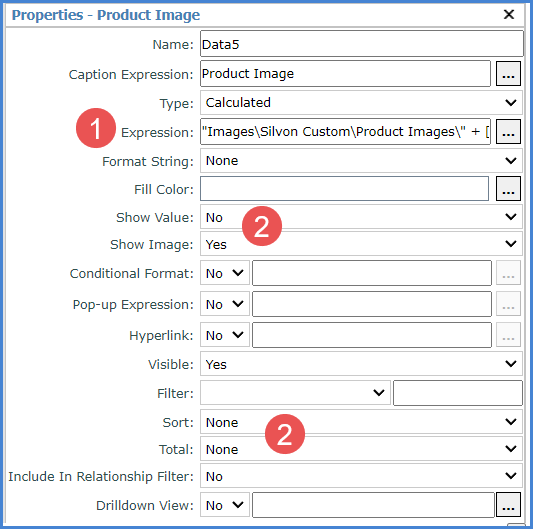Viewport: 533px width, 529px height.
Task: Expand the Type dropdown showing Calculated
Action: point(361,103)
